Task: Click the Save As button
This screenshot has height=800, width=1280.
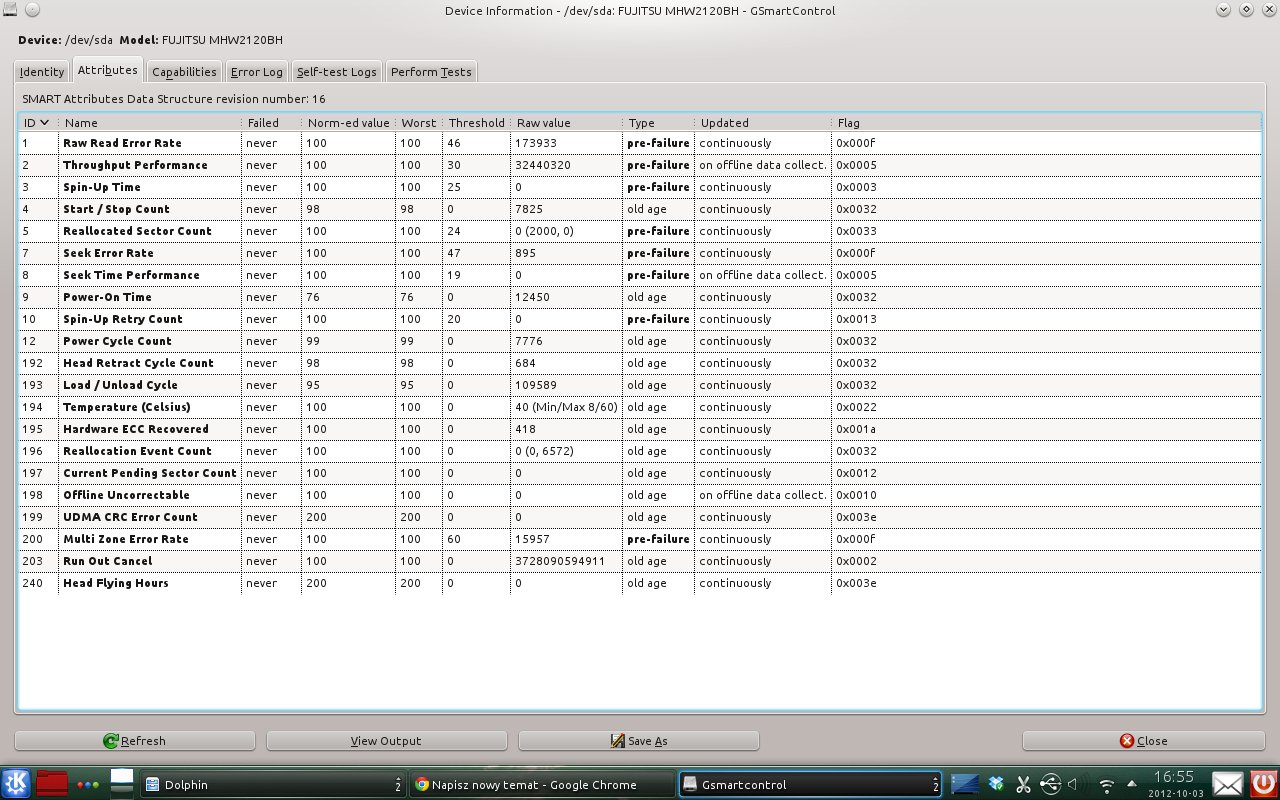Action: (639, 741)
